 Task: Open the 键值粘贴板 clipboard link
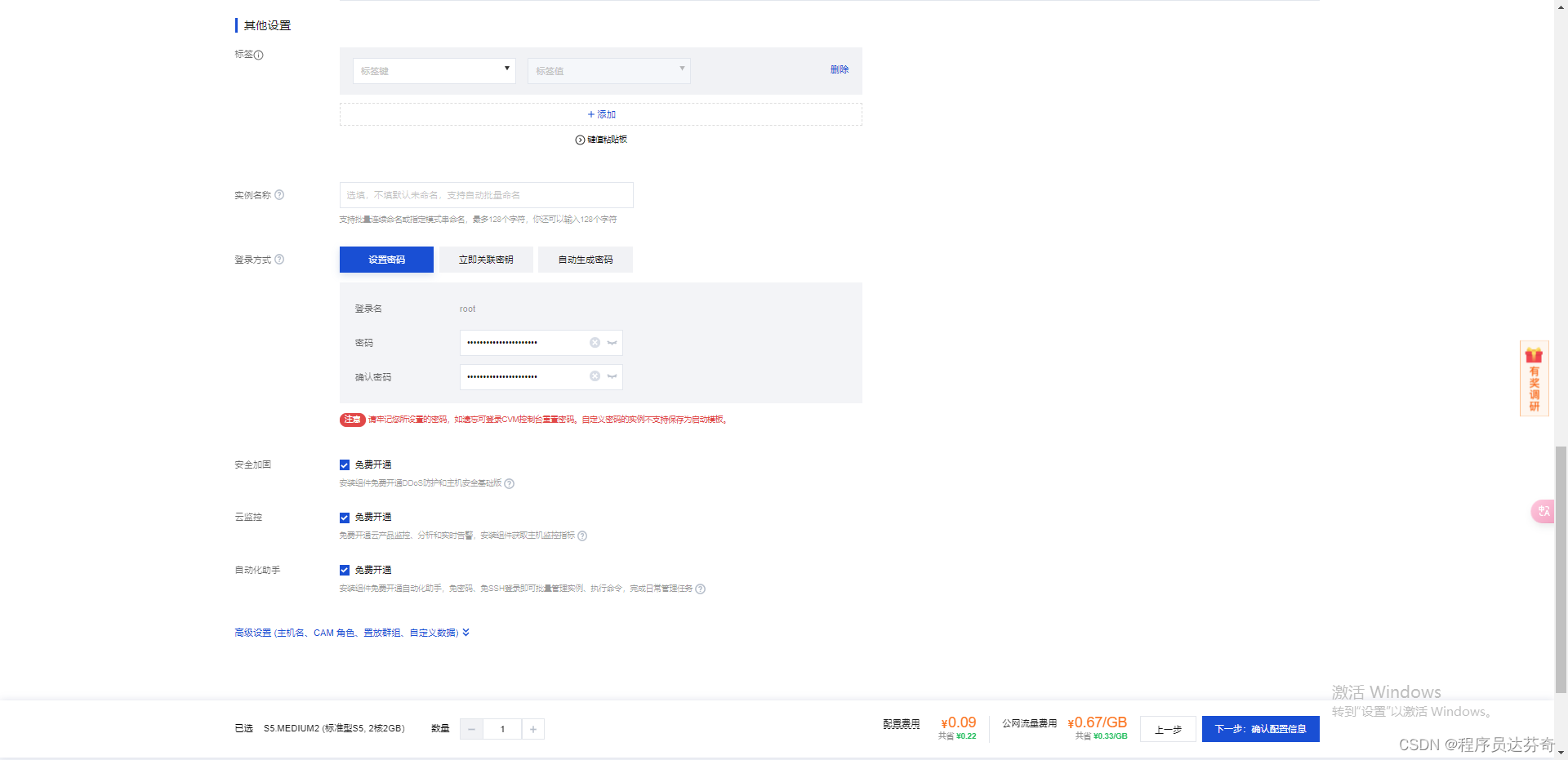pyautogui.click(x=601, y=140)
